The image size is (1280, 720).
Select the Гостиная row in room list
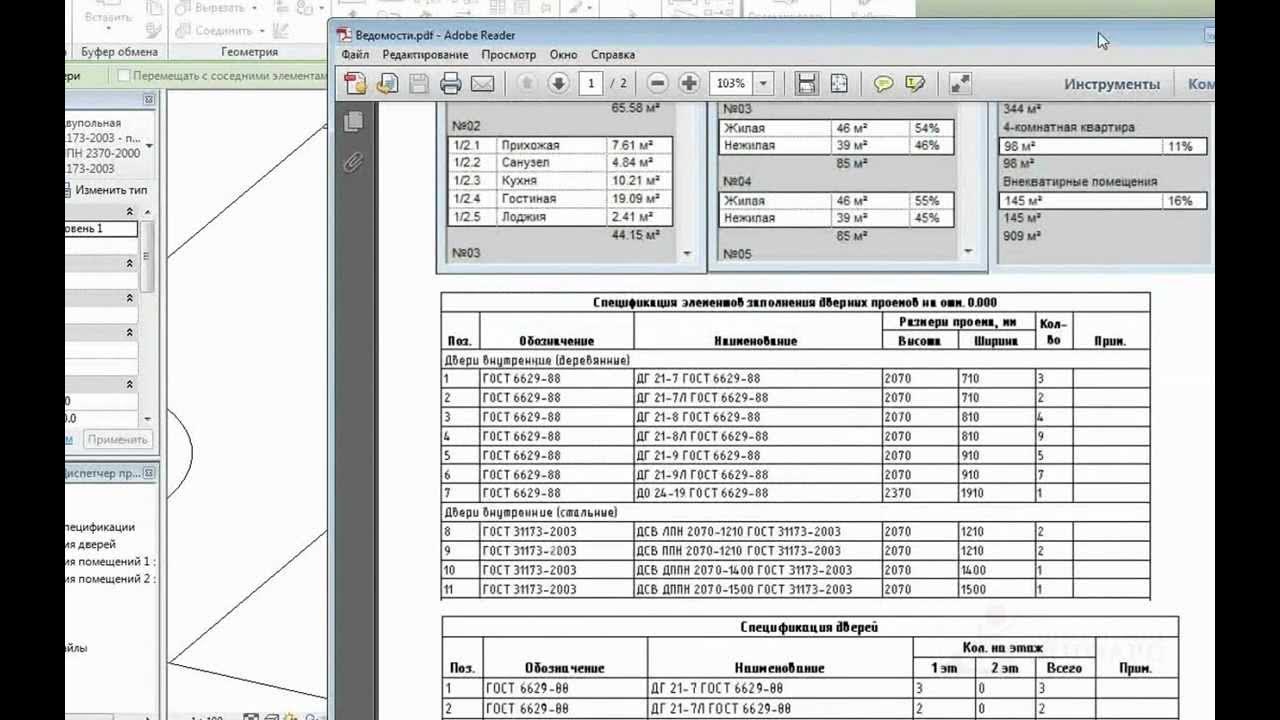(x=560, y=199)
